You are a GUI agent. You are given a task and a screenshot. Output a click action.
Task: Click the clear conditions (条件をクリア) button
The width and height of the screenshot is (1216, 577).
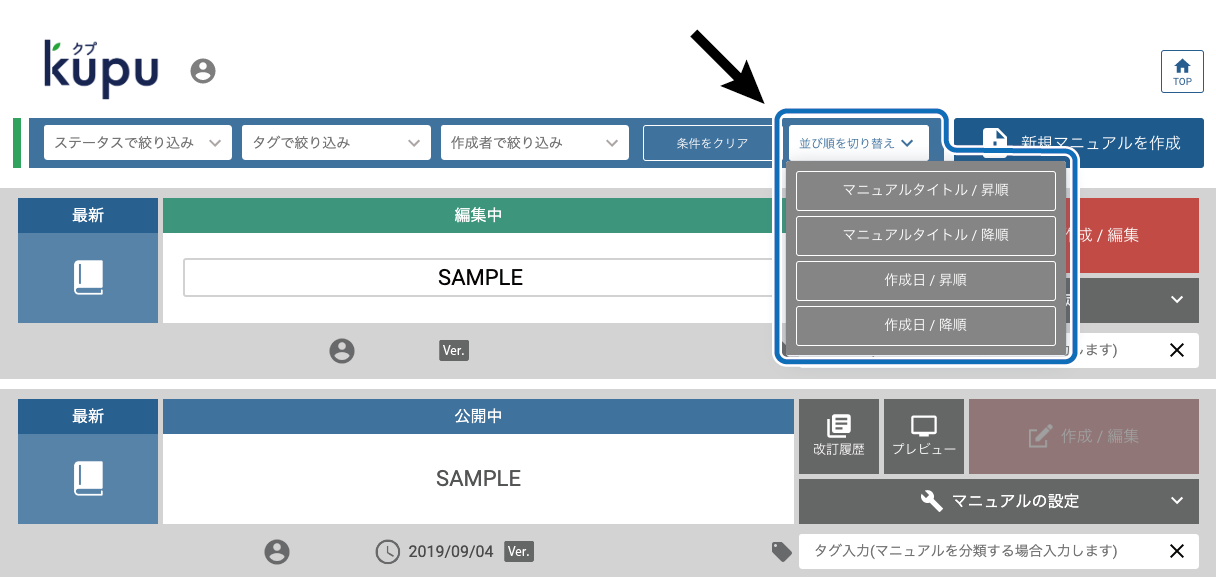pyautogui.click(x=712, y=143)
